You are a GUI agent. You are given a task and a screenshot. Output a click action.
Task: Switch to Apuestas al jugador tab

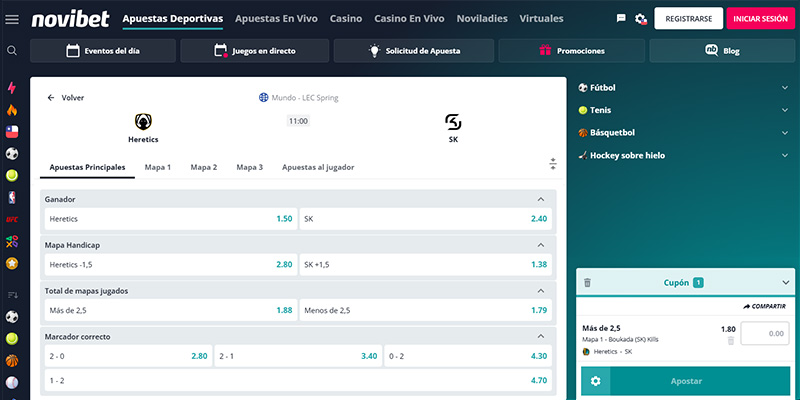coord(318,167)
